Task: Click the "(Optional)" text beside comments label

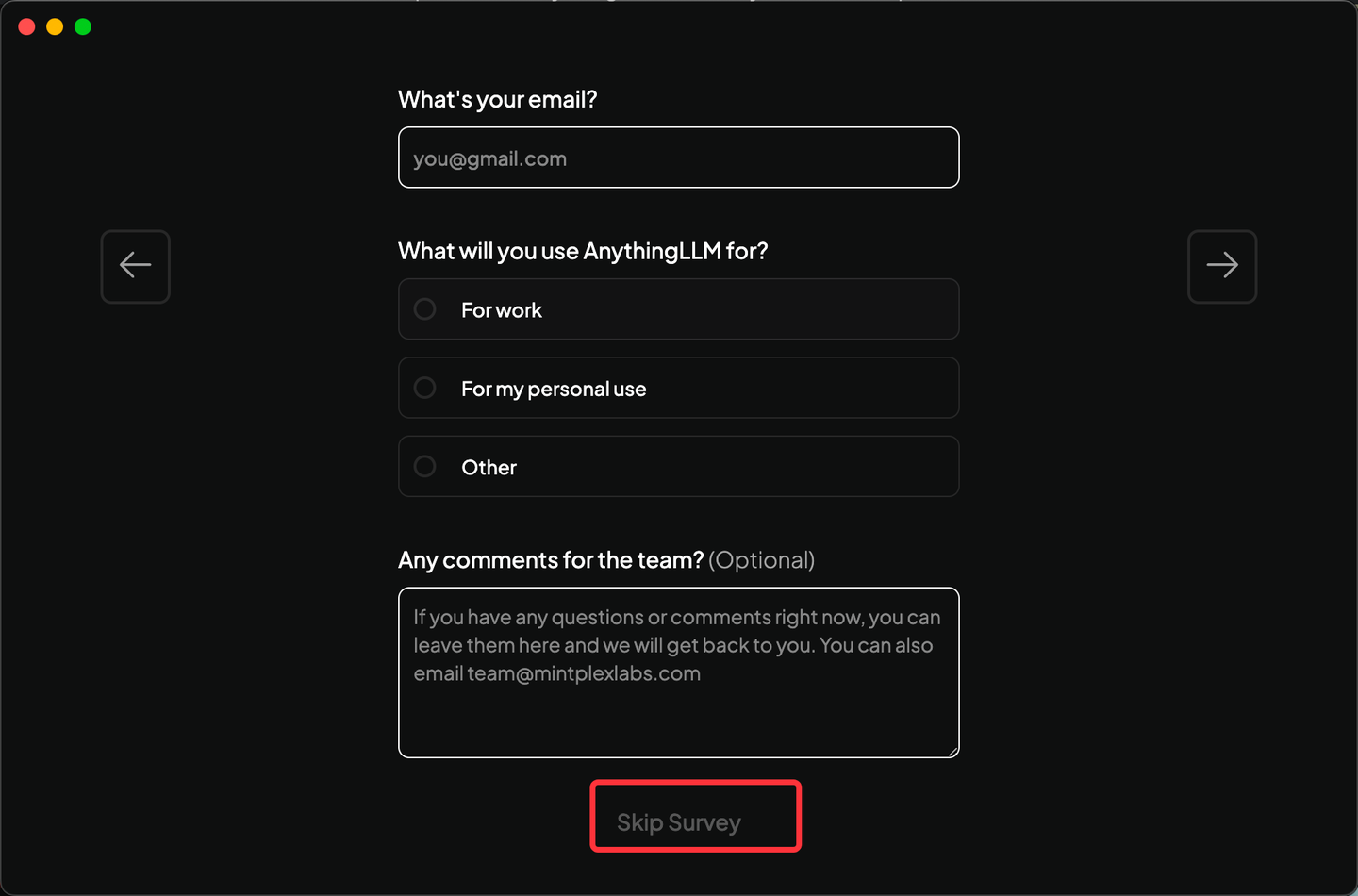Action: coord(762,560)
